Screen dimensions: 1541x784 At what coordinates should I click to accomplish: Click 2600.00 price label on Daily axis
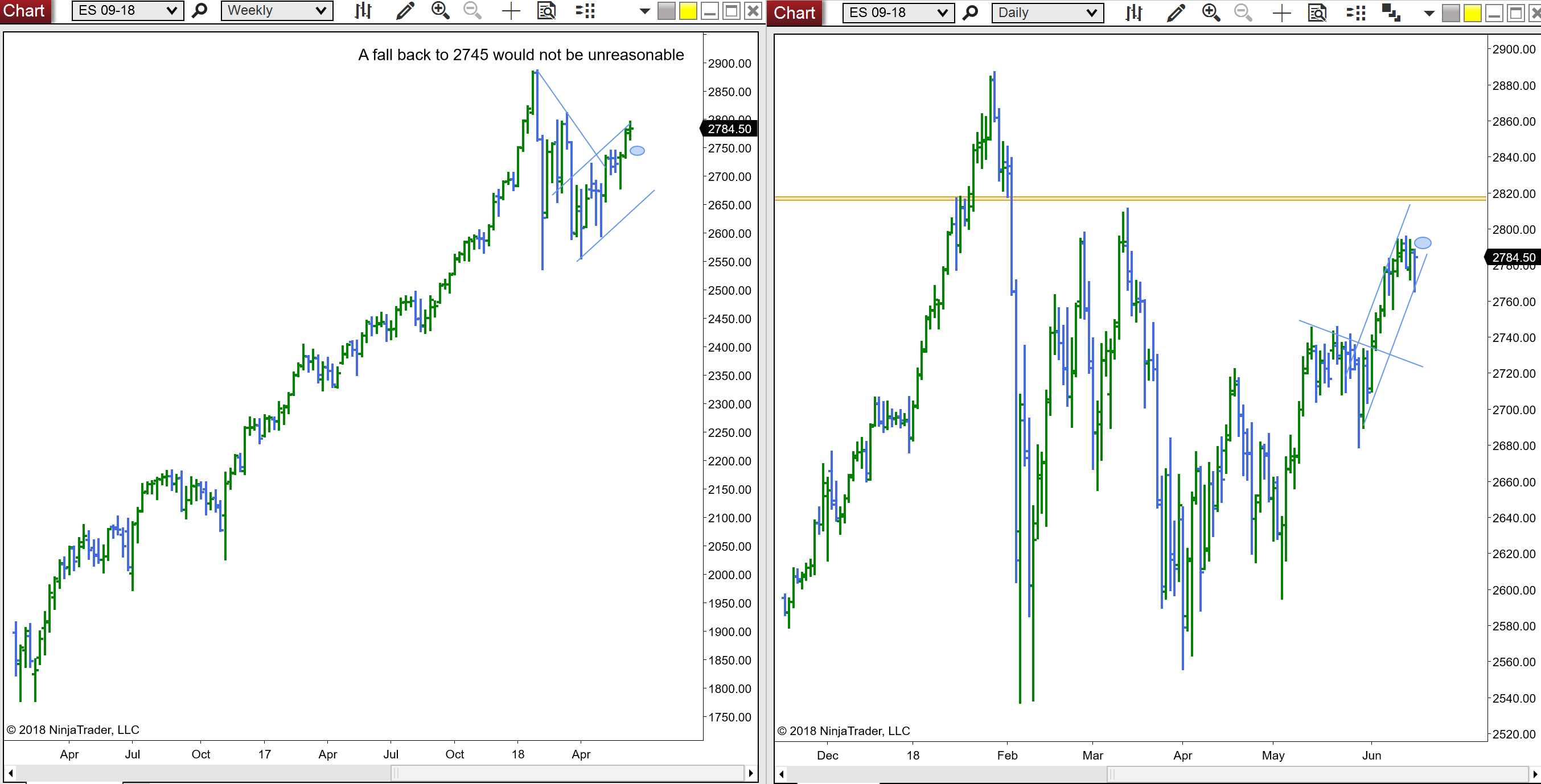(x=1514, y=590)
